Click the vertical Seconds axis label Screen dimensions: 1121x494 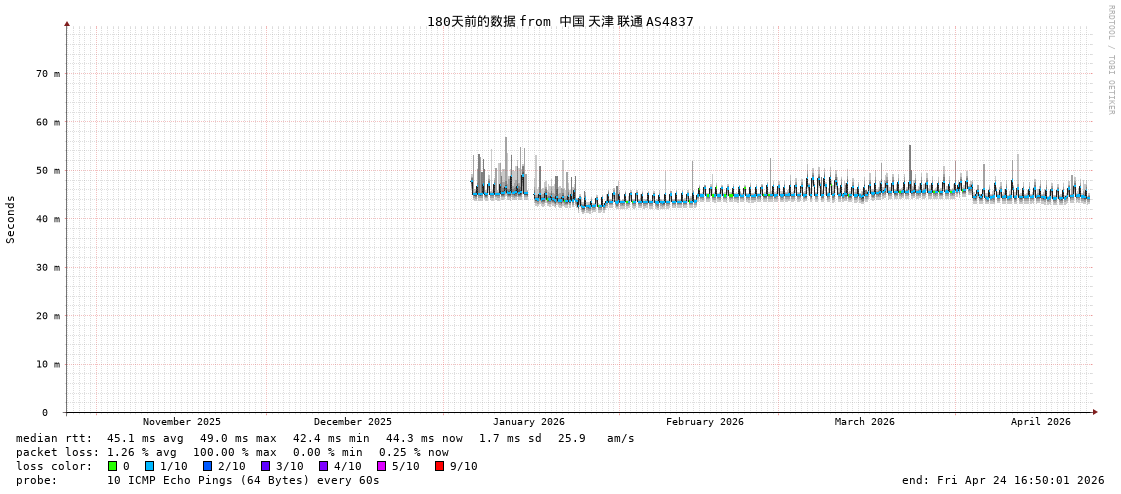click(x=11, y=219)
